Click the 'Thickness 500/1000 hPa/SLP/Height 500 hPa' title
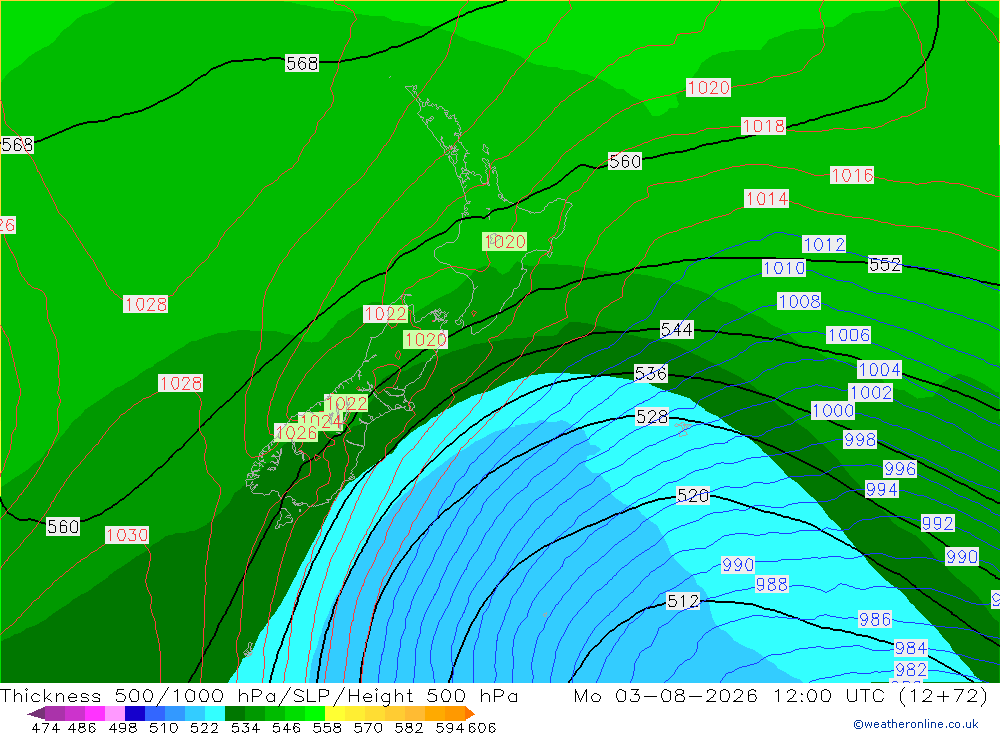1000x733 pixels. click(259, 696)
